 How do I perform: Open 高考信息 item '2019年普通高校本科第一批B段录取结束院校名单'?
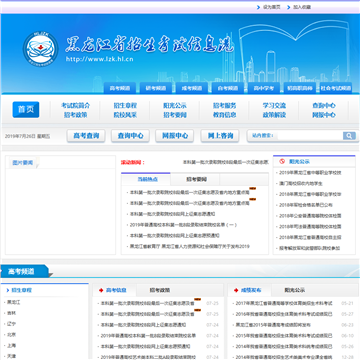pos(148,336)
